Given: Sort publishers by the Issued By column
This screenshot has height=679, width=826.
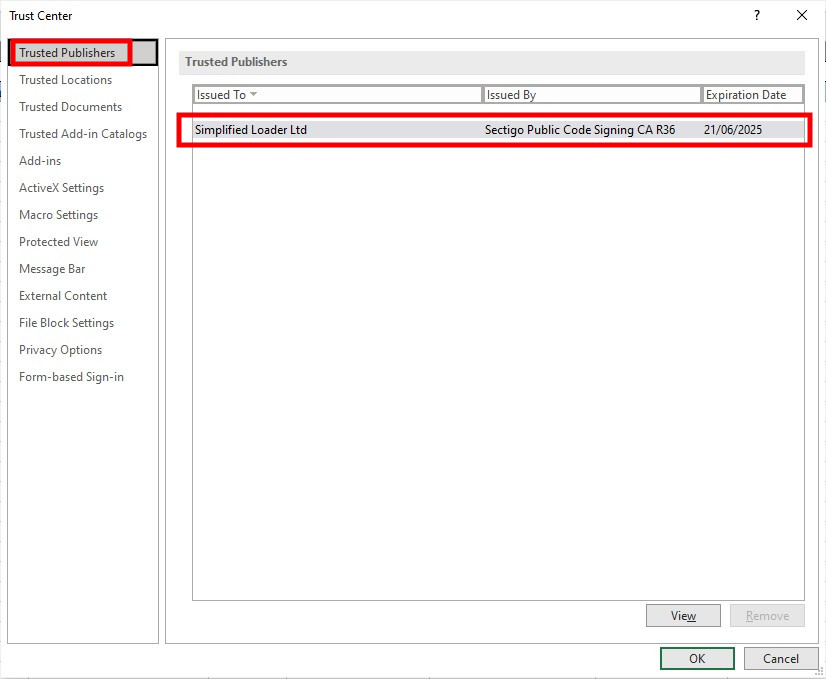Looking at the screenshot, I should click(x=592, y=94).
